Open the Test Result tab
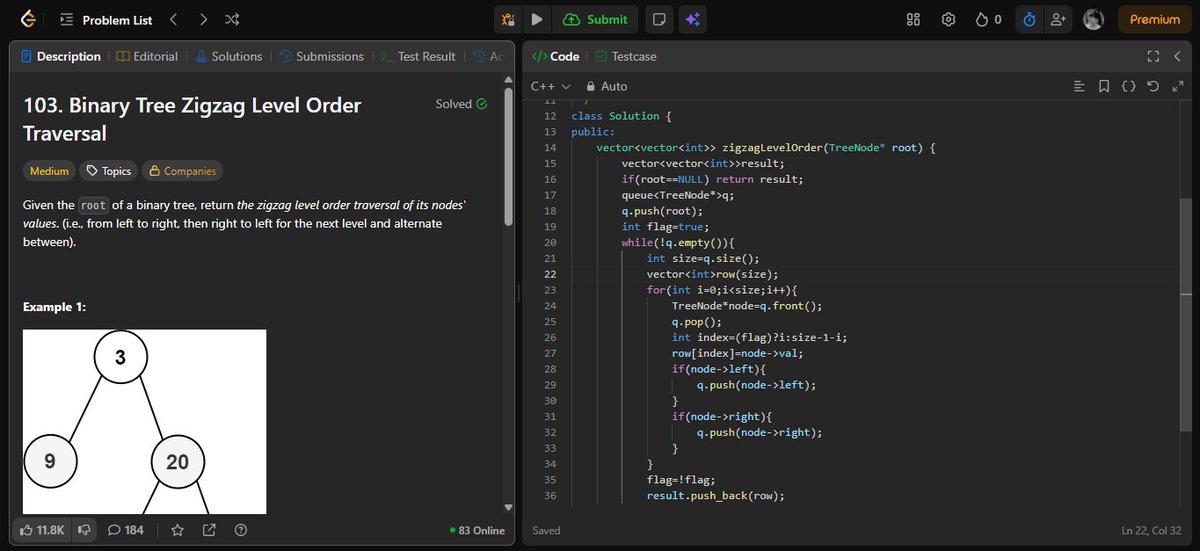Screen dimensions: 1200x551 [418, 56]
